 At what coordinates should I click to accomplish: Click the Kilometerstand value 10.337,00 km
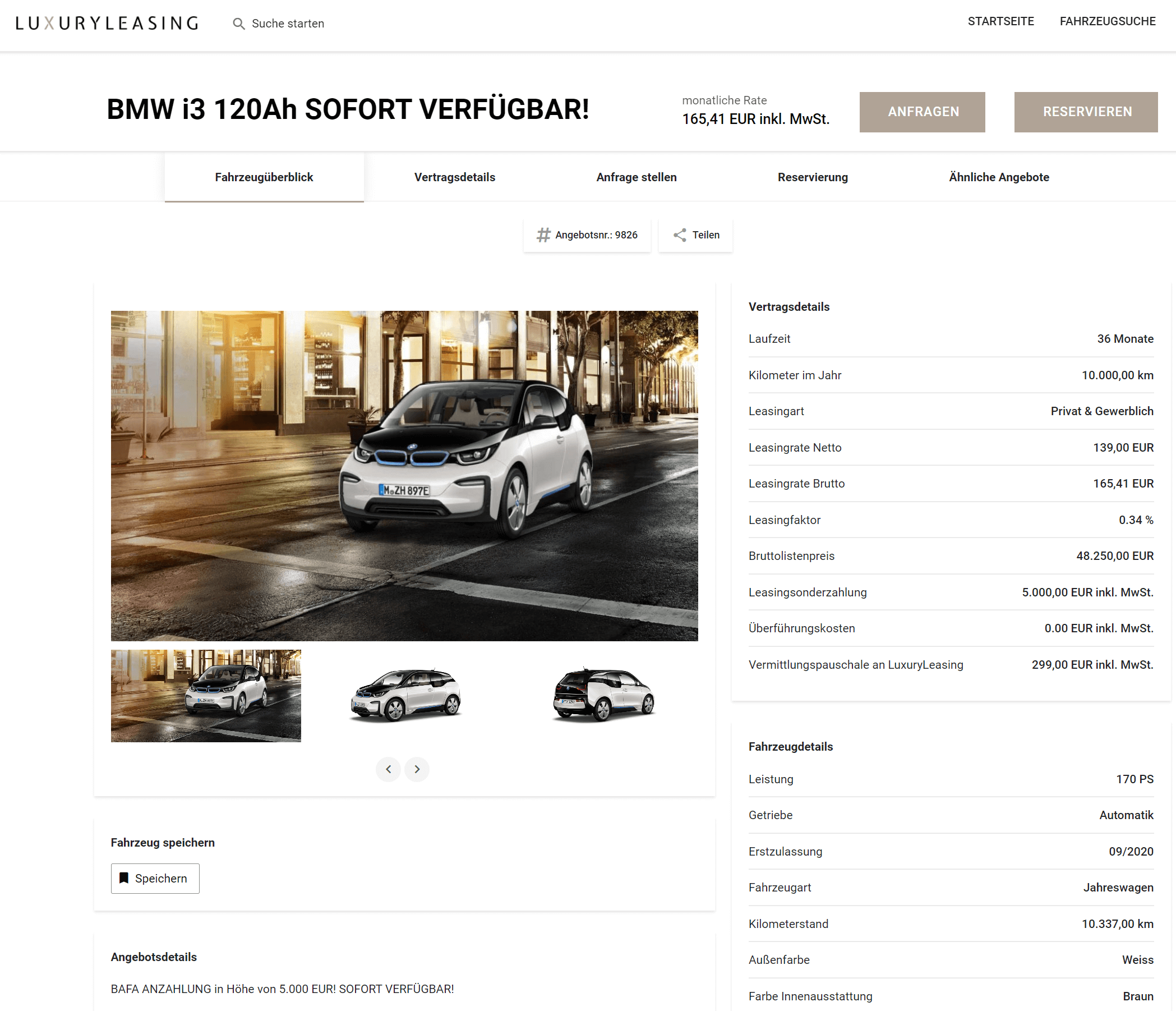[x=1117, y=923]
